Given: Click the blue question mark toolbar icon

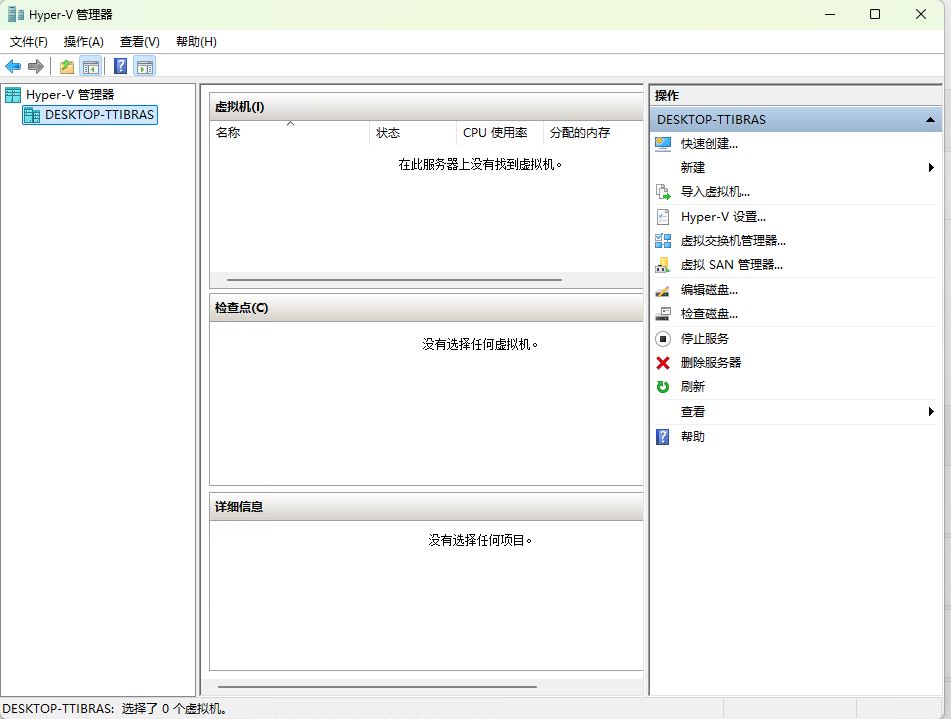Looking at the screenshot, I should (121, 66).
